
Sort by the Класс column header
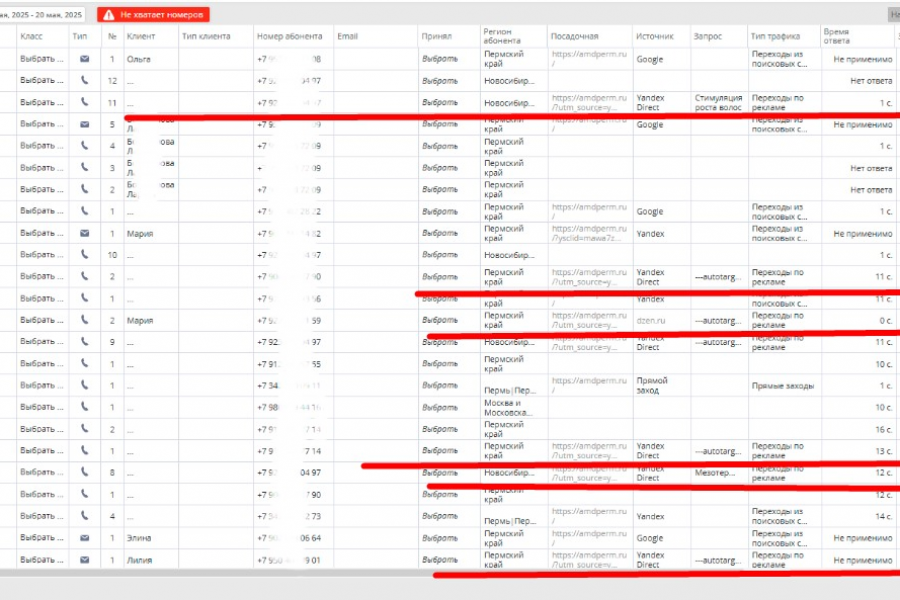click(32, 36)
